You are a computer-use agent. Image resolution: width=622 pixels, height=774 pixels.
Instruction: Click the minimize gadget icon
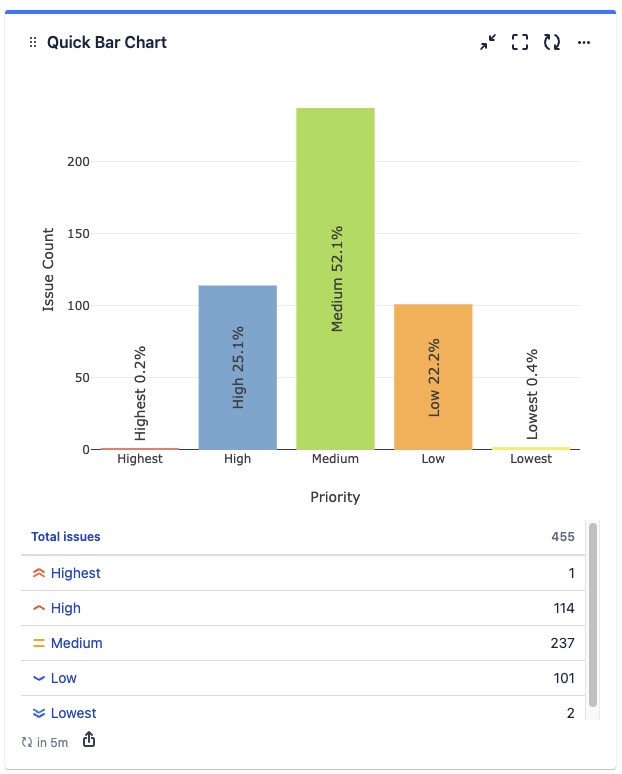point(487,43)
